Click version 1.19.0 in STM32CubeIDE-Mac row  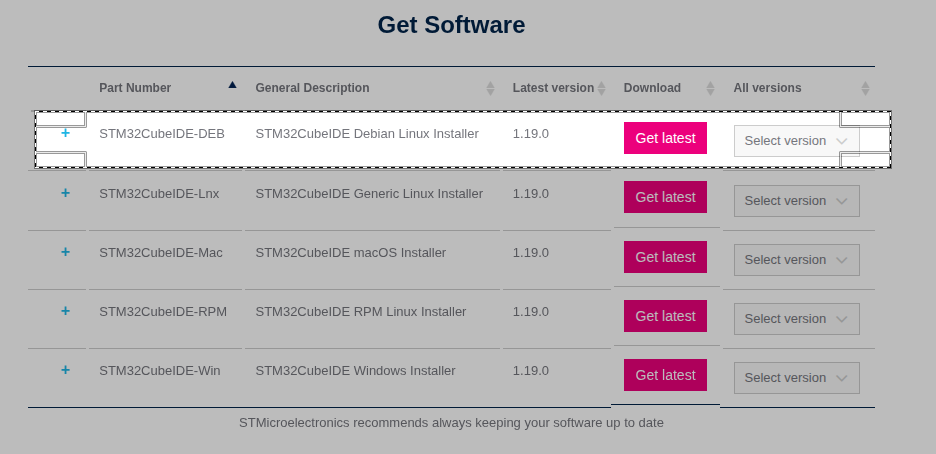pyautogui.click(x=531, y=253)
